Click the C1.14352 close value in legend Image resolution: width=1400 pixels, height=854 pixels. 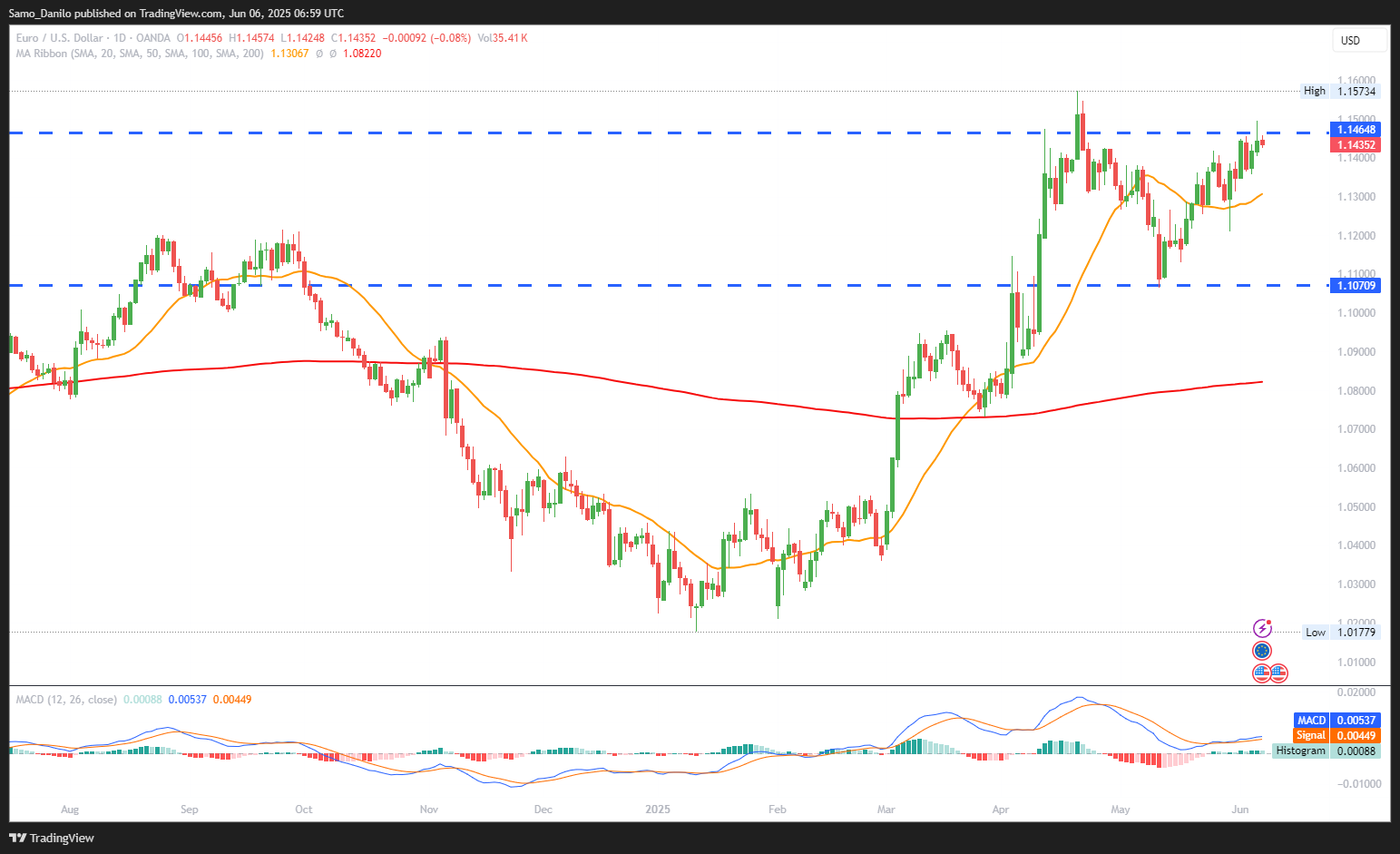point(354,38)
